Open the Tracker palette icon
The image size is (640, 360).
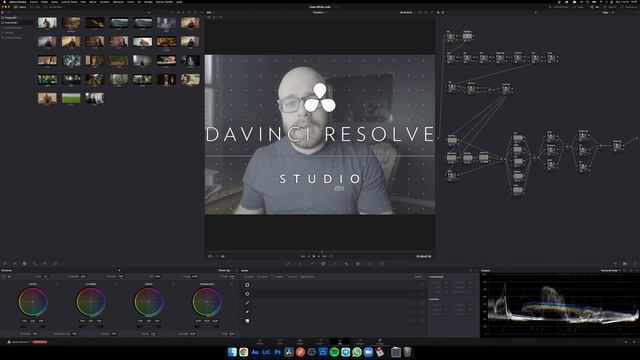pos(335,264)
